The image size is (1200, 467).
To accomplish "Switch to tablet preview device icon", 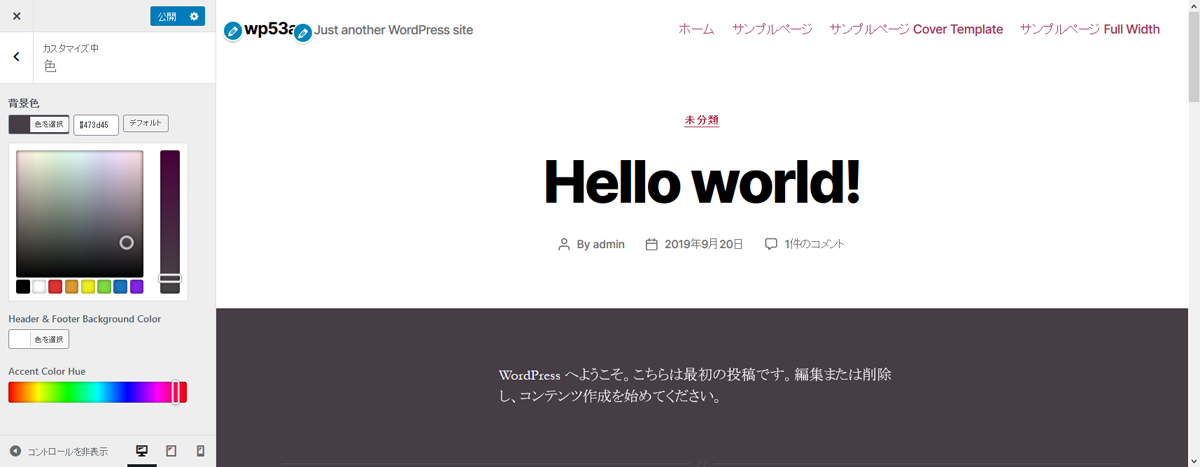I will (x=171, y=451).
